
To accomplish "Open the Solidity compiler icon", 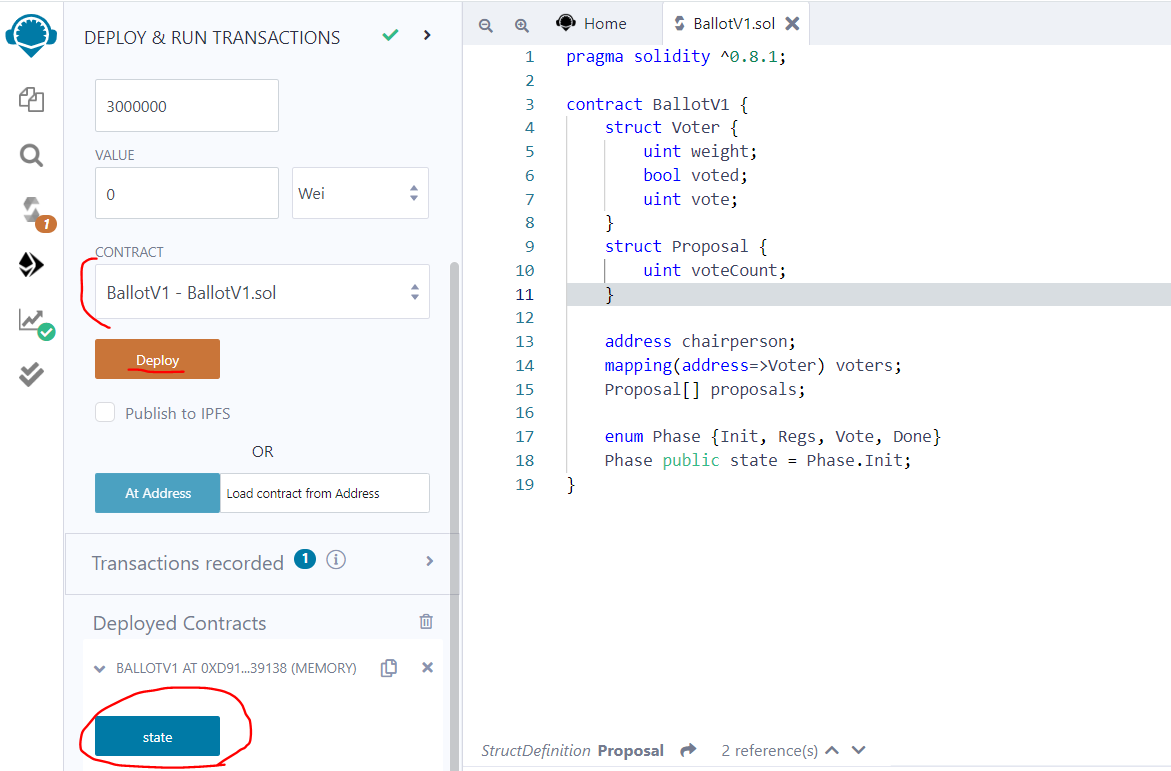I will [x=33, y=212].
